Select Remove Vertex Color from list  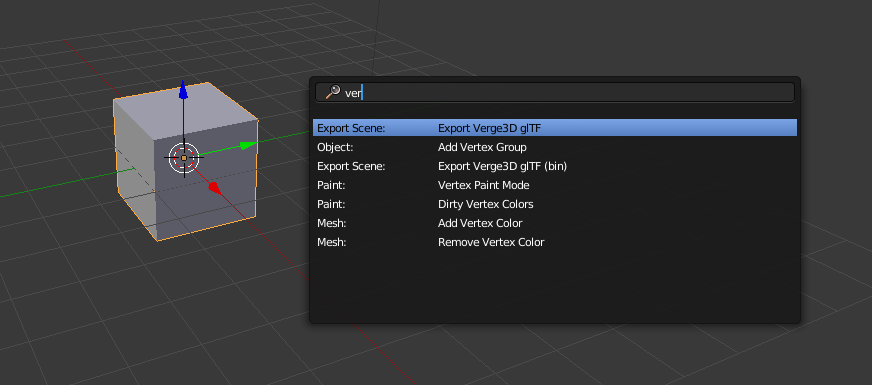point(554,242)
